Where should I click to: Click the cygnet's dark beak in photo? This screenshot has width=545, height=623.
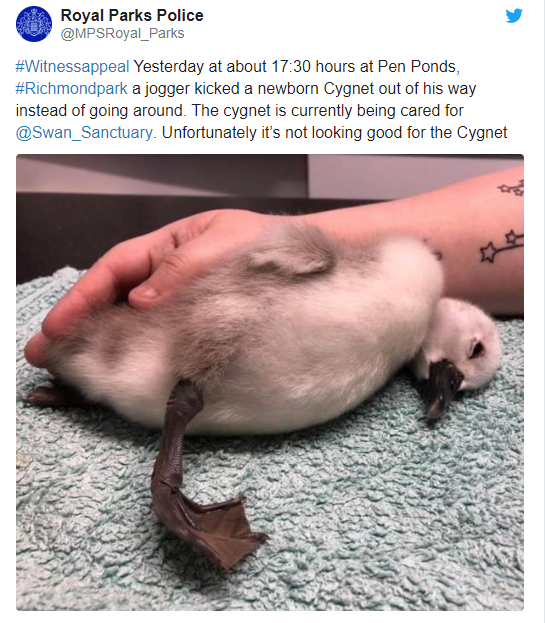[x=442, y=387]
